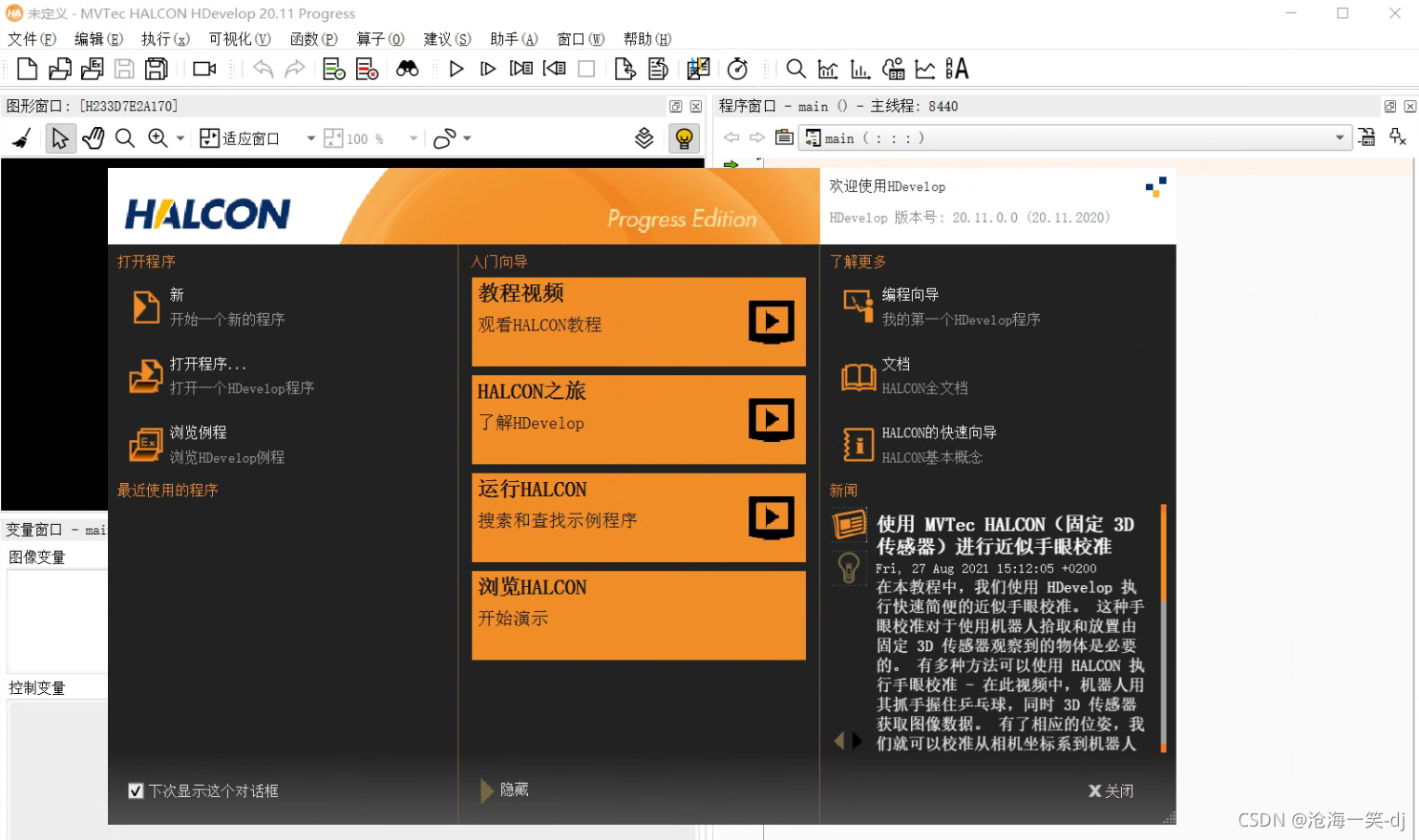The height and width of the screenshot is (840, 1419).
Task: Open the 教程视频 tutorial video tile
Action: (639, 322)
